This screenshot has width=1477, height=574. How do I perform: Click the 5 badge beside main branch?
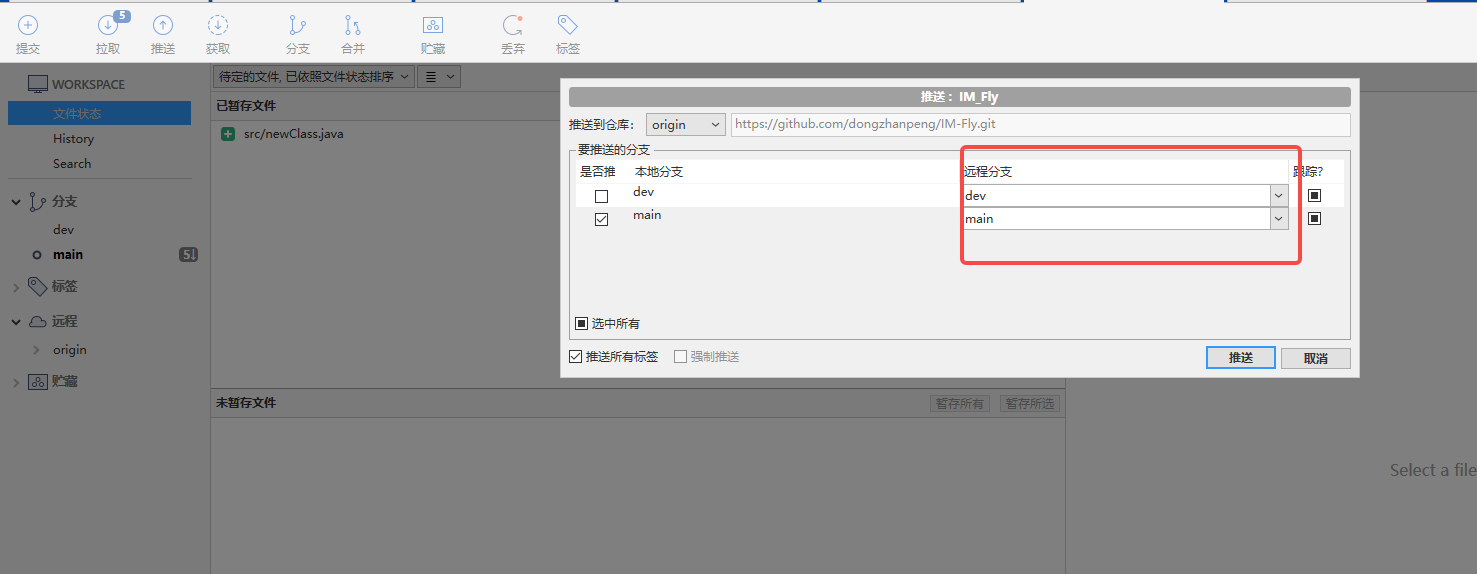188,255
